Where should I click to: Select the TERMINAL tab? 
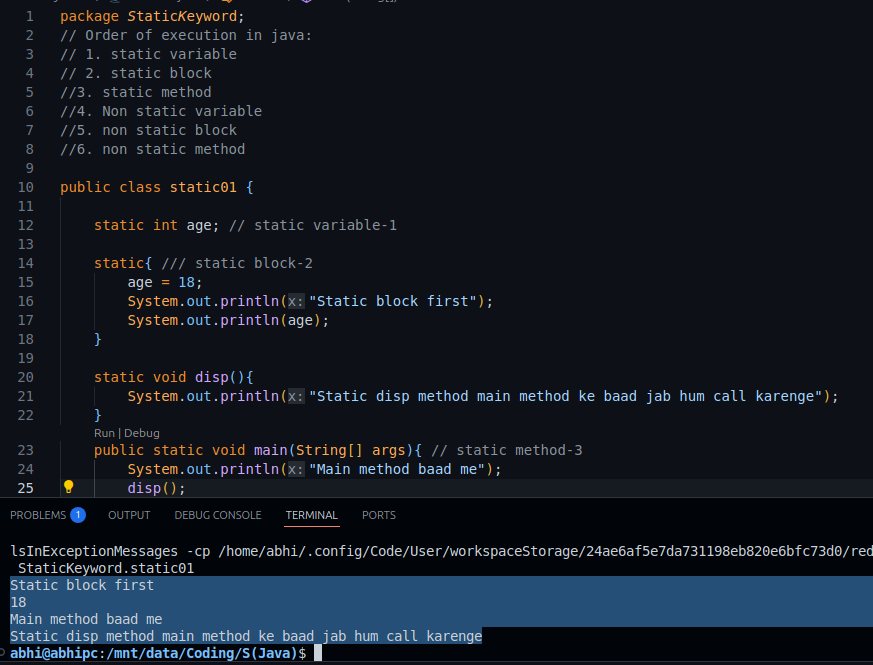click(x=312, y=515)
